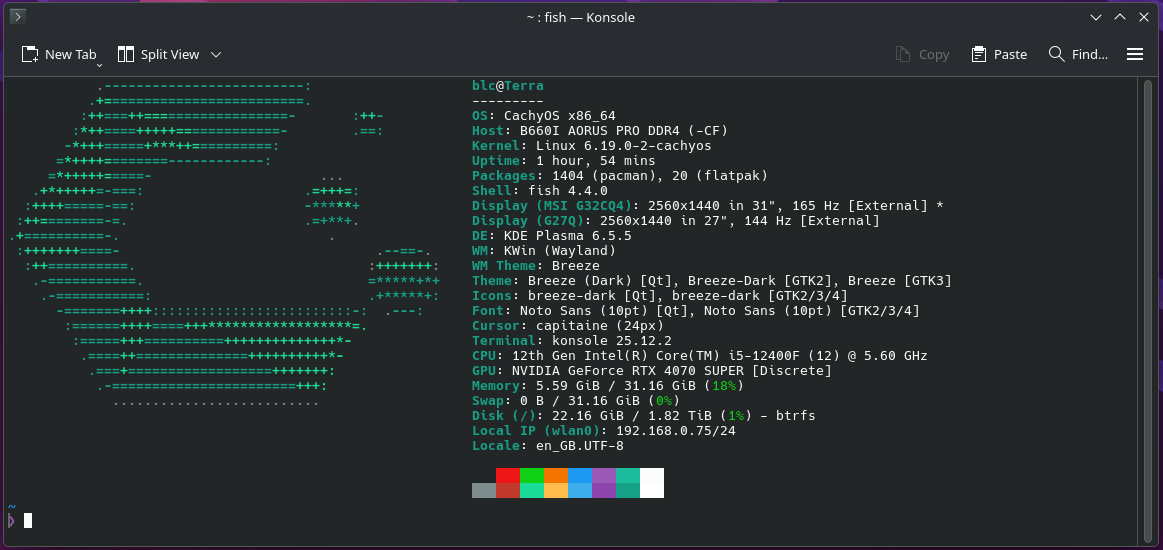Screen dimensions: 1163x550
Task: Click the '~ : fish — Konsole' window title
Action: coord(581,17)
